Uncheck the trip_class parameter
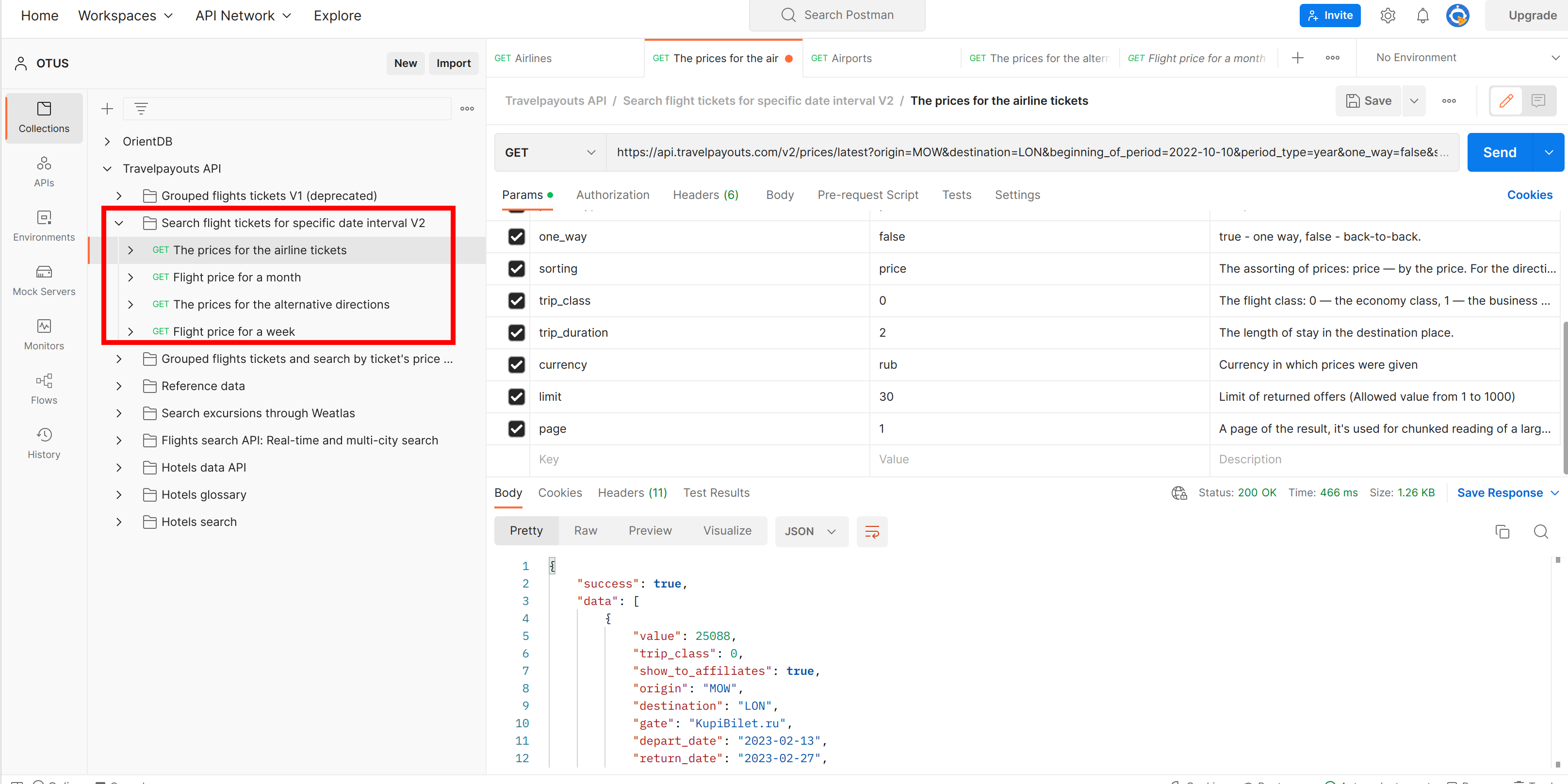The width and height of the screenshot is (1568, 784). (516, 301)
